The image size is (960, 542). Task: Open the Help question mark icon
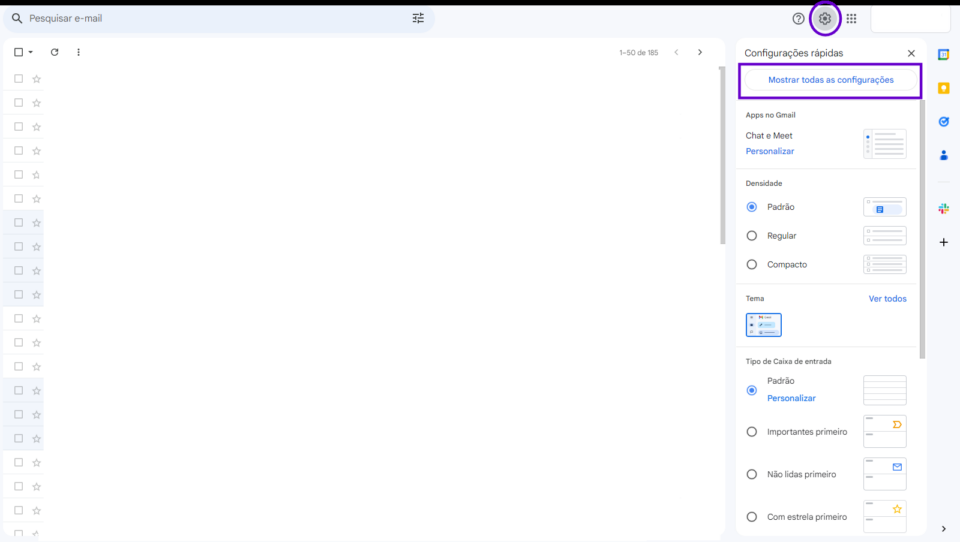[798, 18]
